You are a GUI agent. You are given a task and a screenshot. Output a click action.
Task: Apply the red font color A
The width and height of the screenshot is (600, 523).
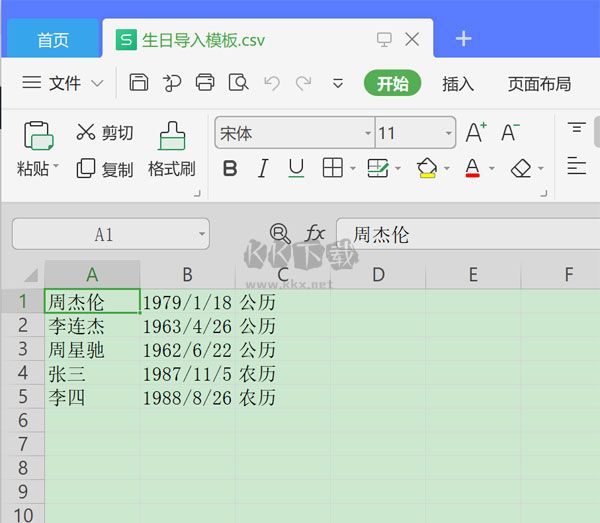473,168
